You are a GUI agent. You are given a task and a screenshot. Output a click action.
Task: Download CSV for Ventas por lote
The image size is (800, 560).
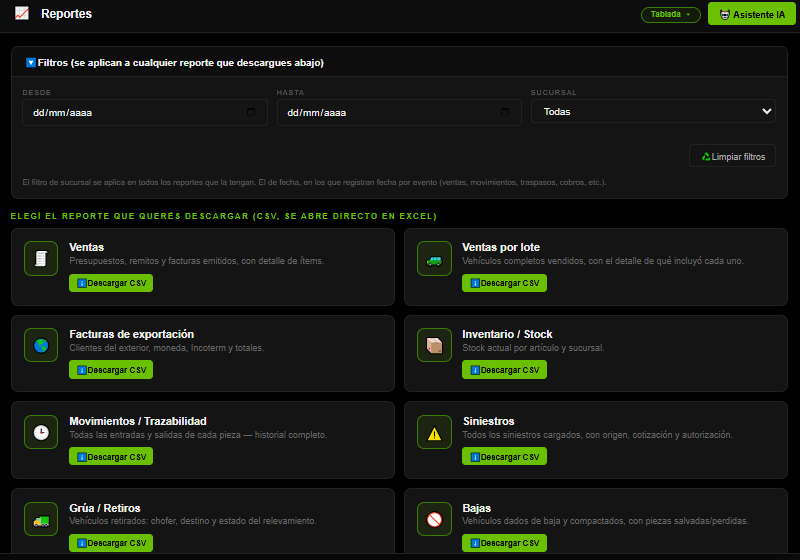pyautogui.click(x=504, y=283)
